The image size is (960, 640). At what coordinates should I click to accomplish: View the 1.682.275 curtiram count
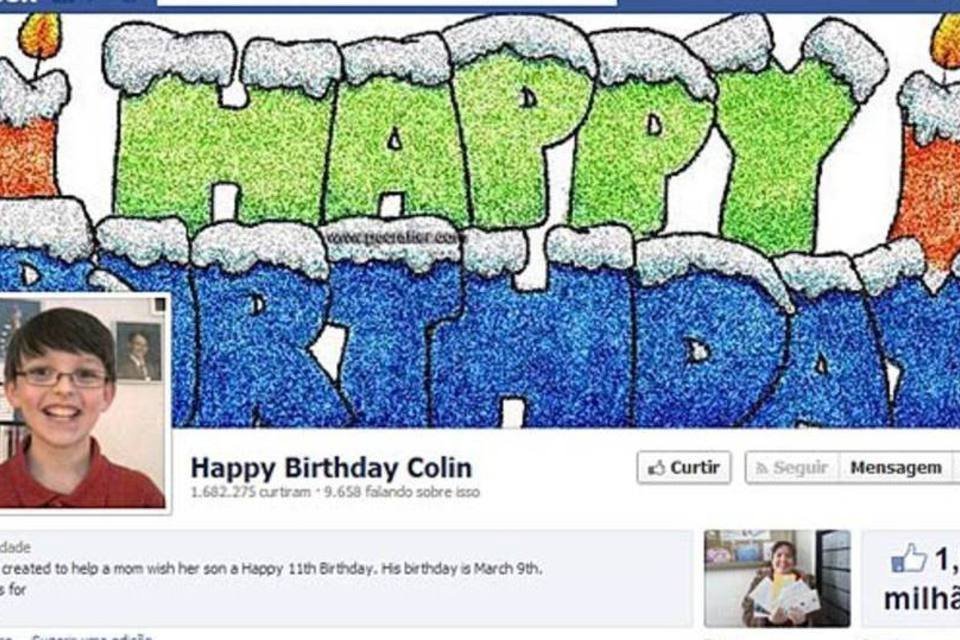[x=250, y=492]
